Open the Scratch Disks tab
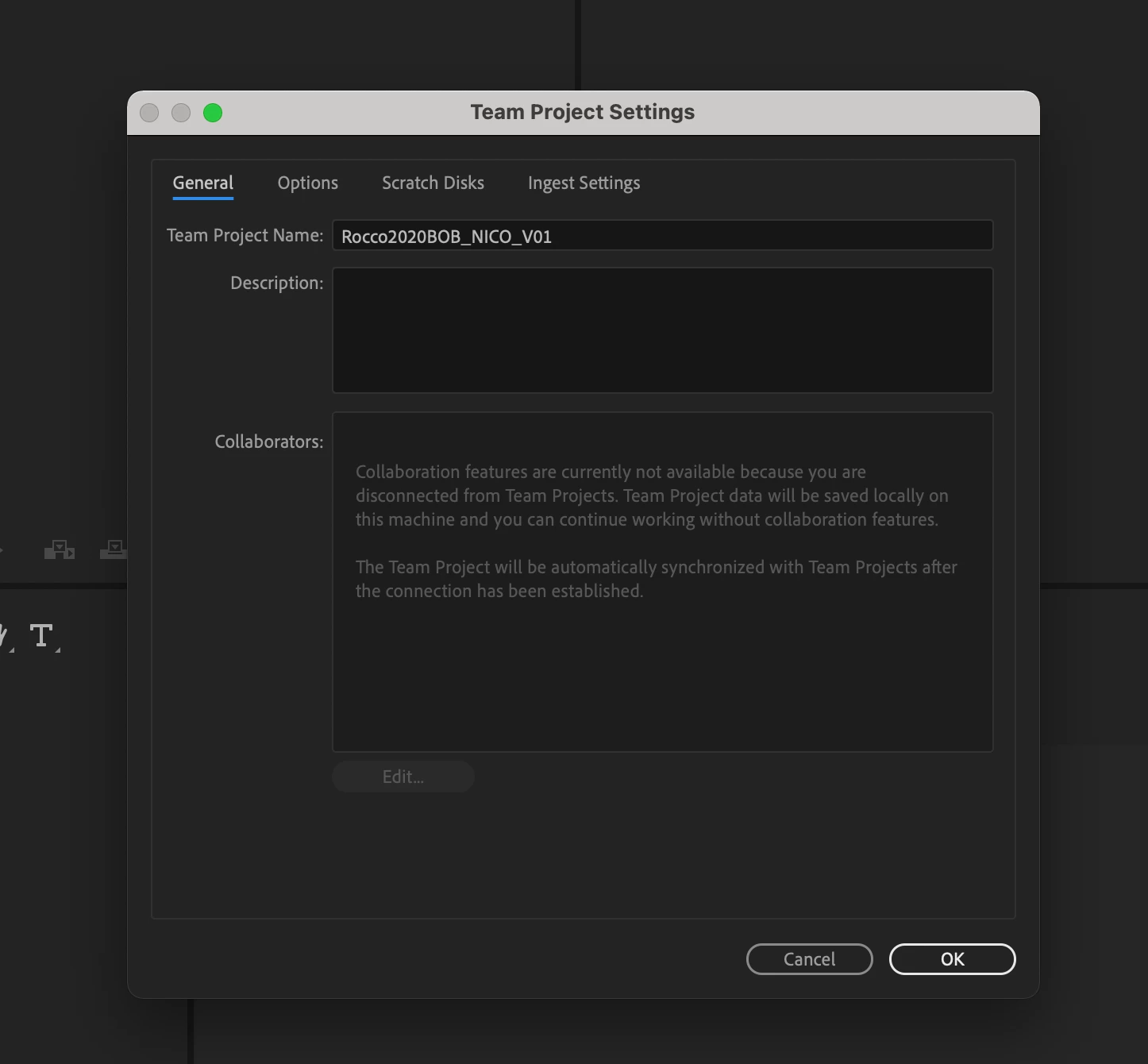This screenshot has width=1148, height=1064. [x=433, y=183]
